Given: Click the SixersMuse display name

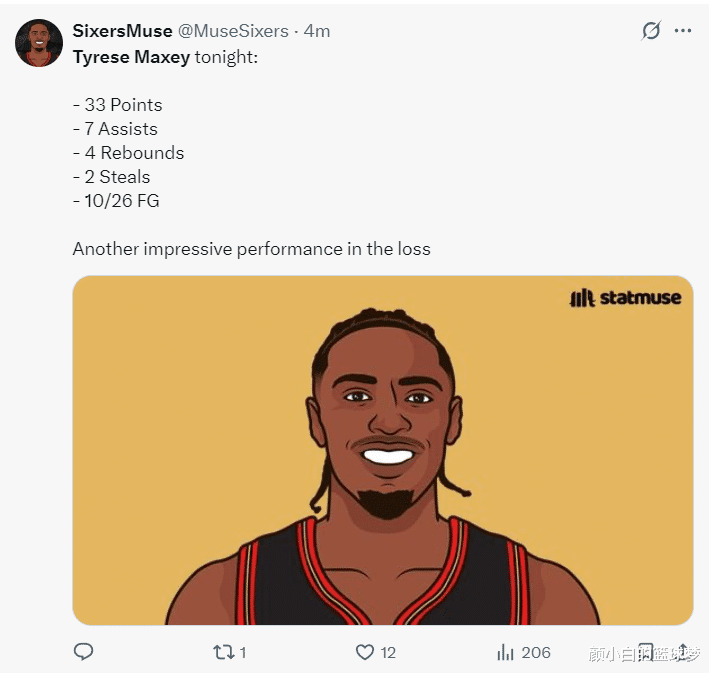Looking at the screenshot, I should 122,31.
